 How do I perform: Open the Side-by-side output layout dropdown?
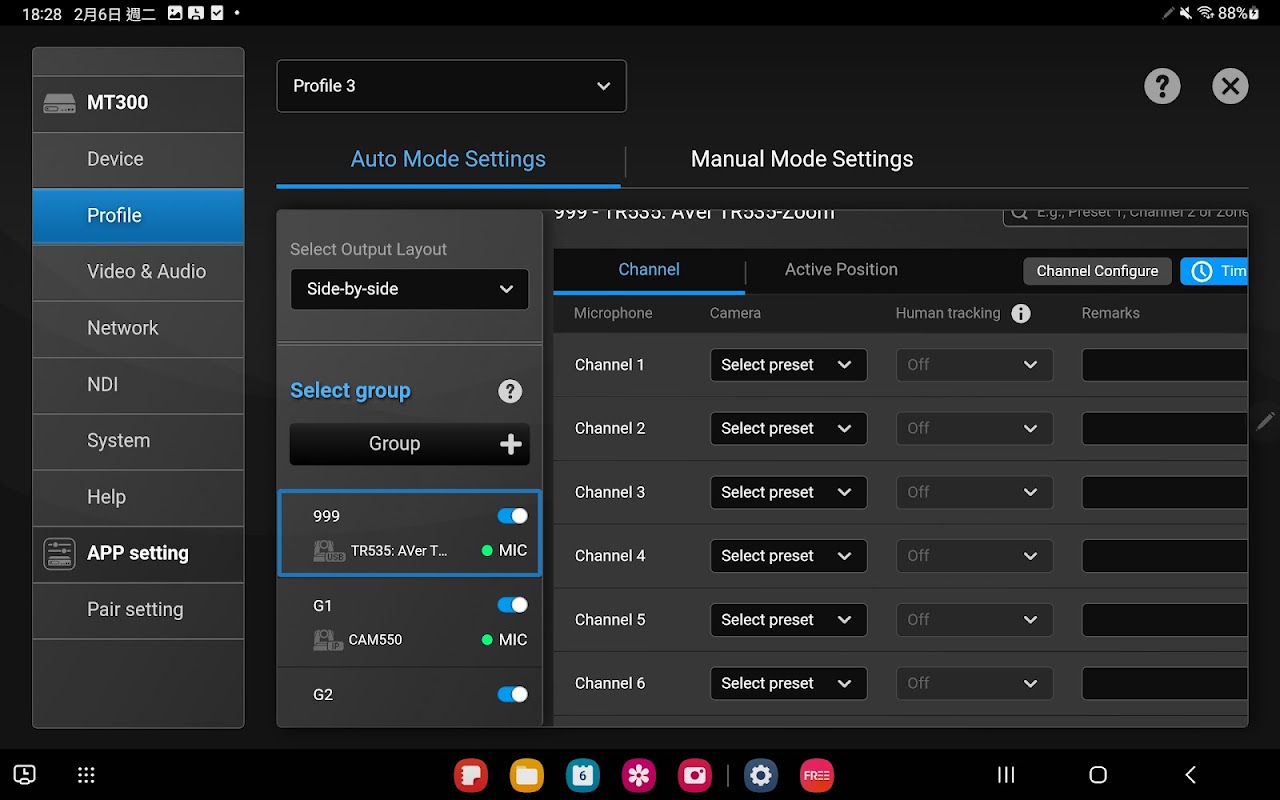click(x=409, y=289)
